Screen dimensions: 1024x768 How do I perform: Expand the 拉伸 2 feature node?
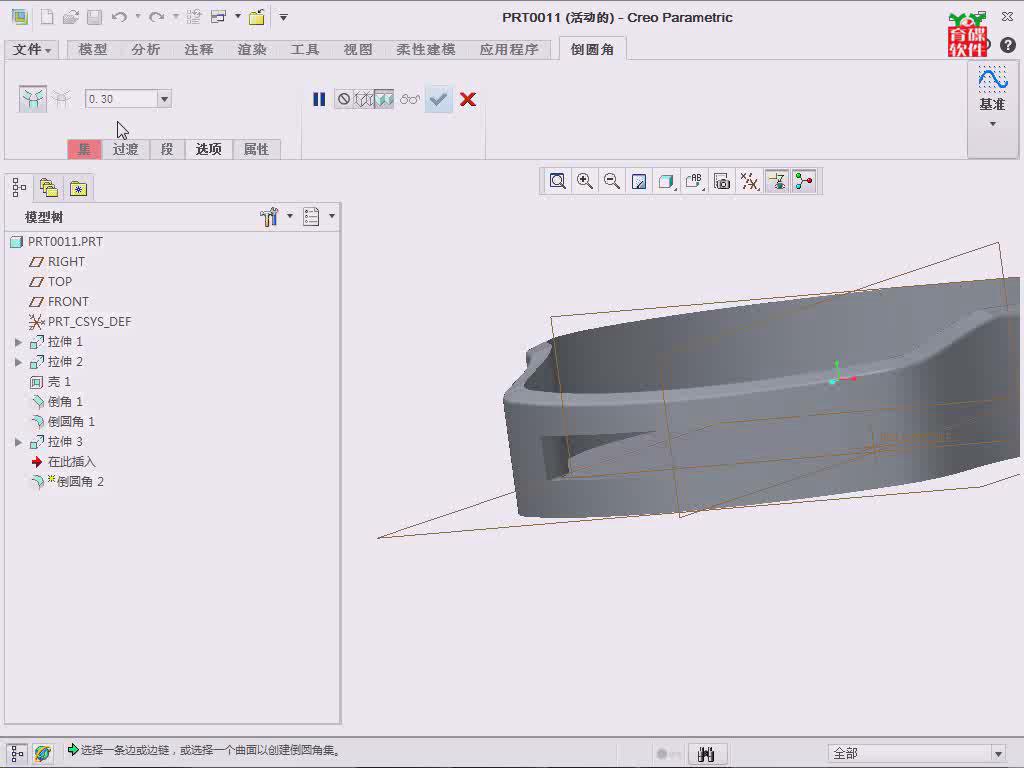18,362
